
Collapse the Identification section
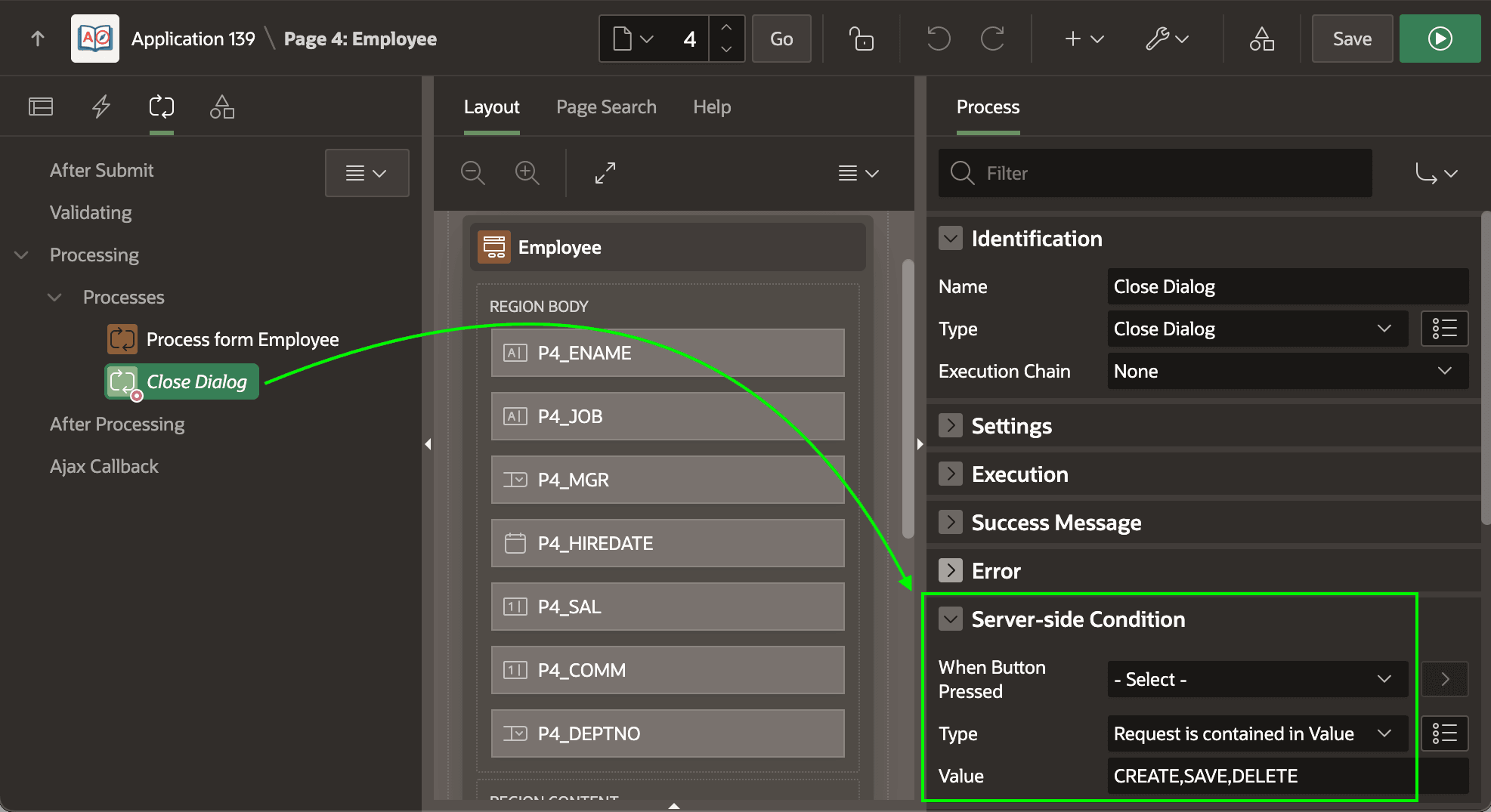click(x=951, y=239)
